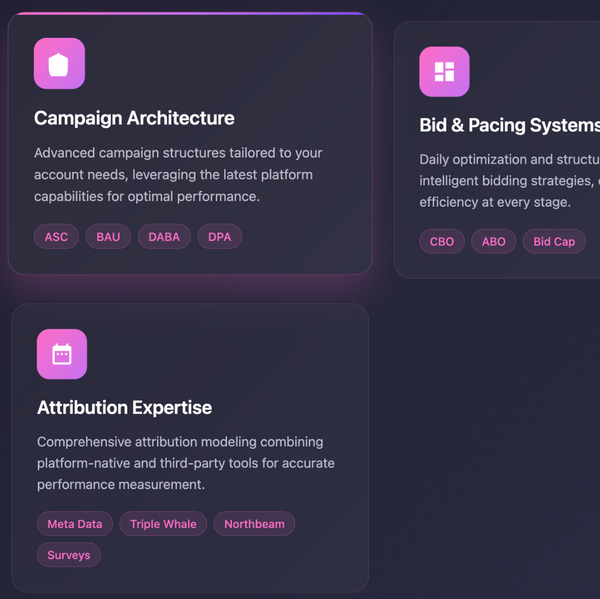Choose the DABA tag pill
Screen dimensions: 600x599
(x=164, y=237)
